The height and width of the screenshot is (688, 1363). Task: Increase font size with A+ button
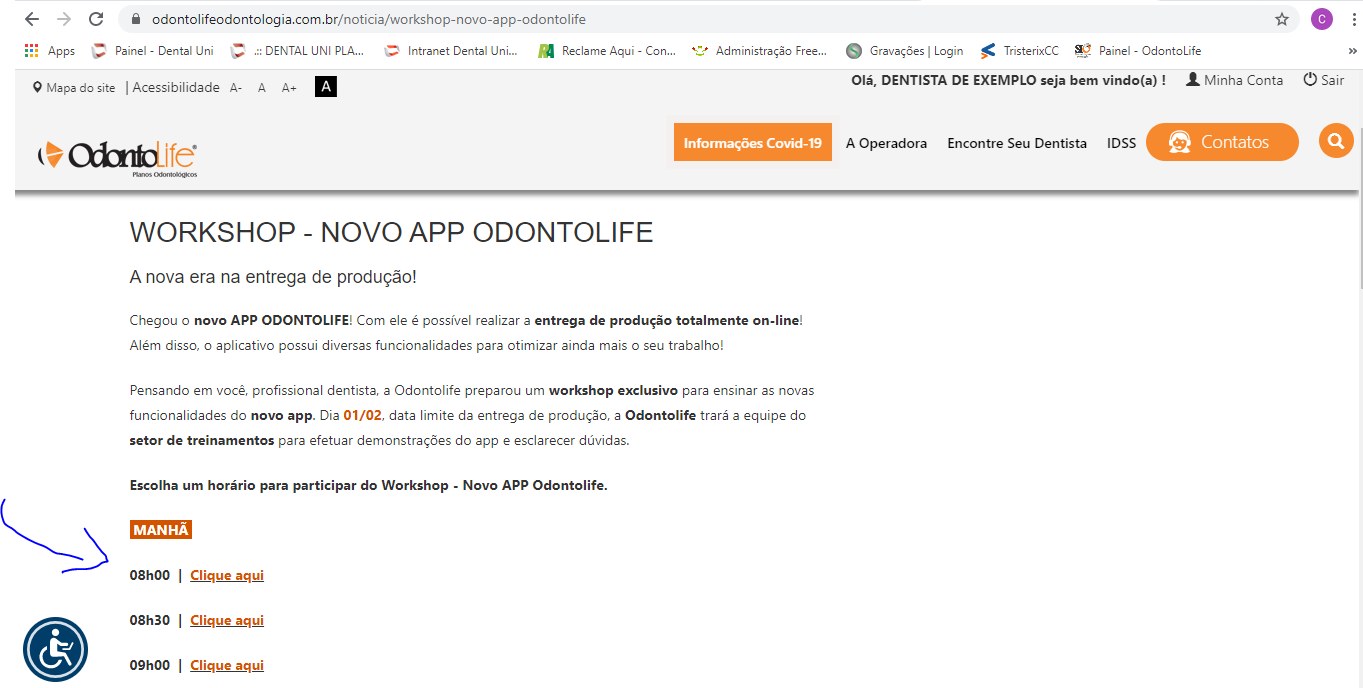(x=289, y=88)
